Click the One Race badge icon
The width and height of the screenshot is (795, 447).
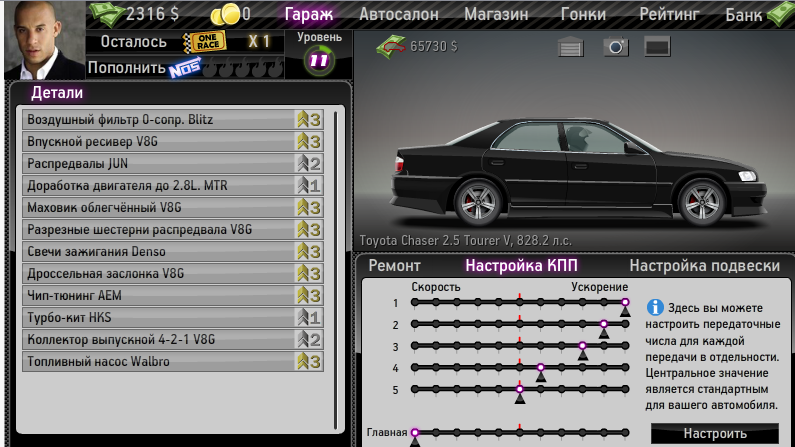click(205, 42)
